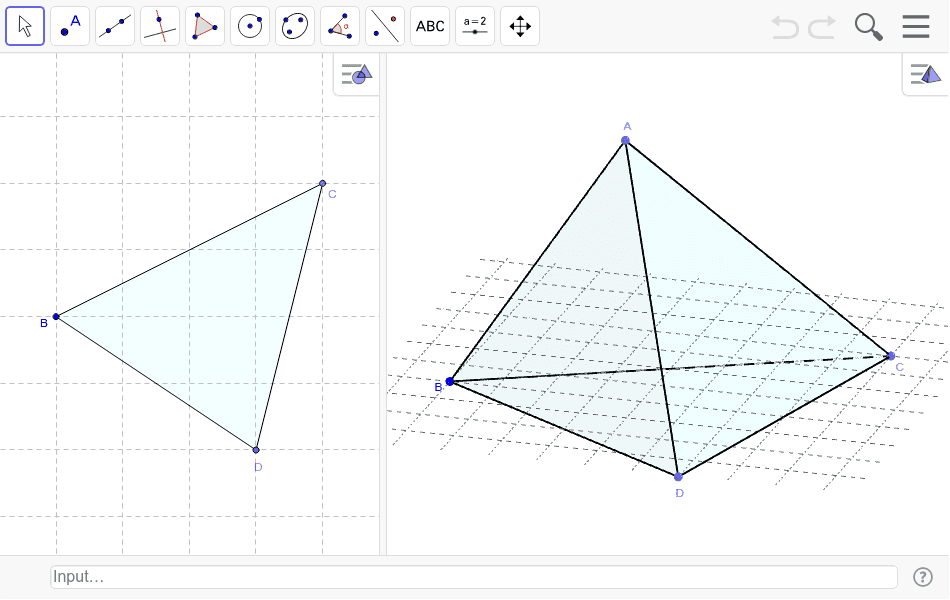Open the 3D Graphics view style bar
This screenshot has height=600, width=950.
[x=926, y=75]
